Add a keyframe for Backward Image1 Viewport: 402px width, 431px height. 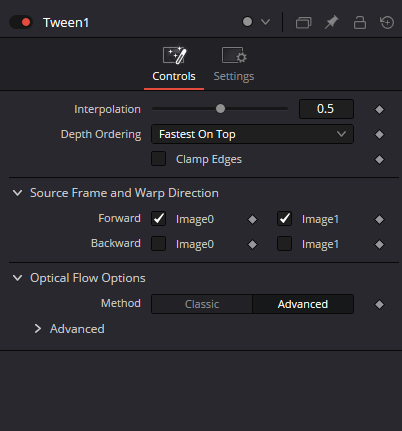tap(379, 244)
